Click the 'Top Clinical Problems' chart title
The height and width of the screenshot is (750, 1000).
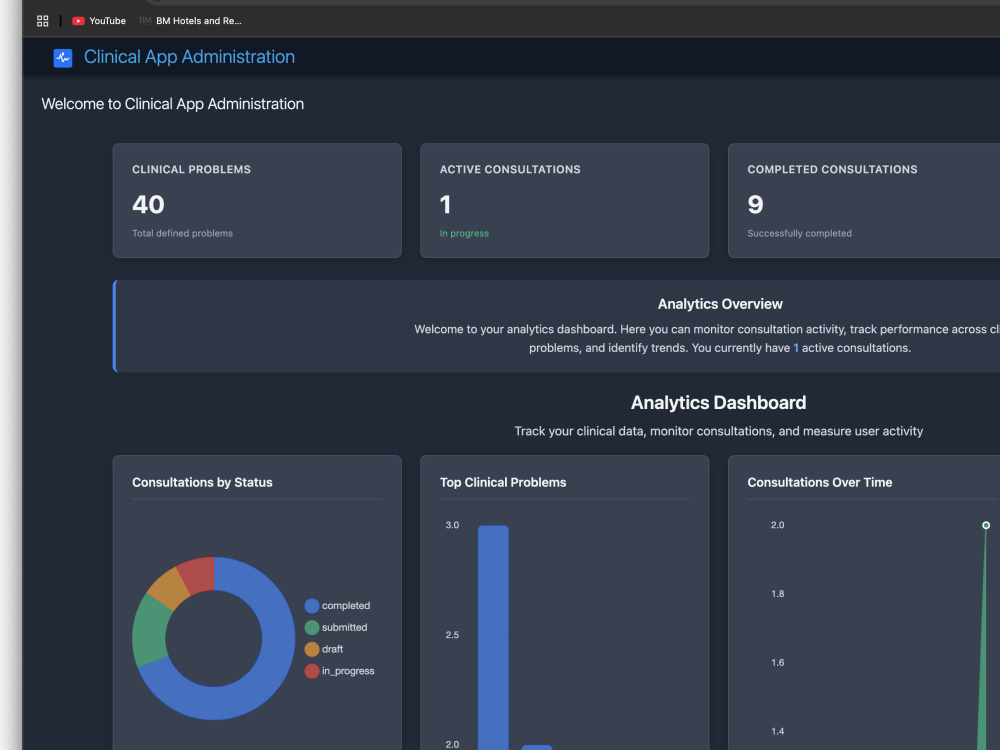click(x=503, y=483)
